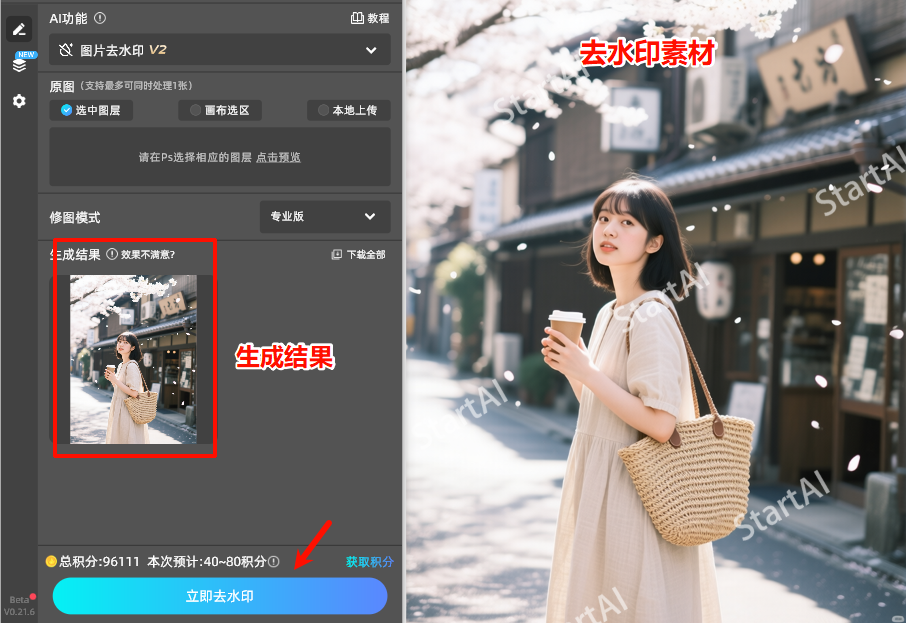Click the 点击预览 link
This screenshot has width=906, height=623.
278,157
